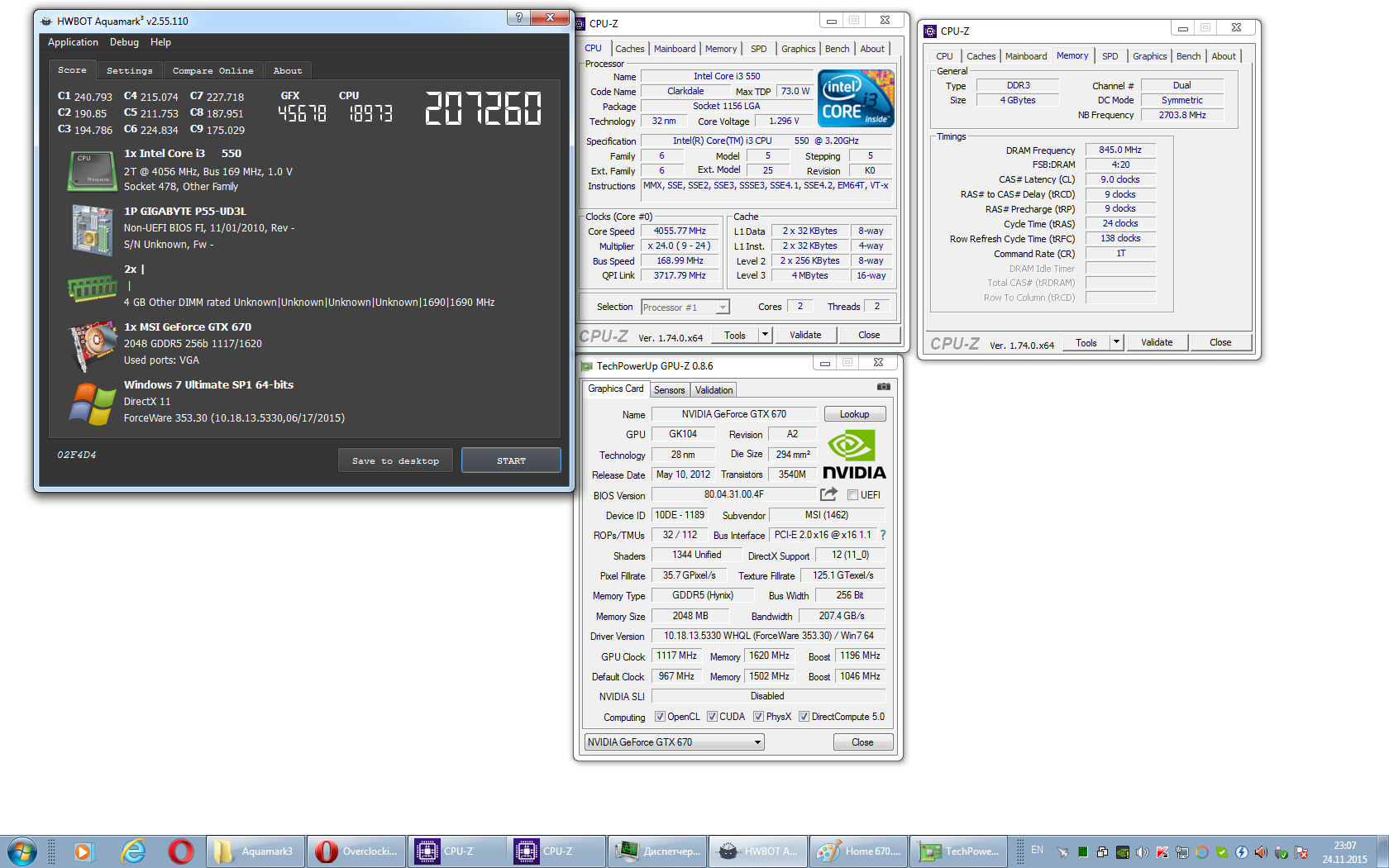This screenshot has width=1389, height=868.
Task: Launch Internet Explorer from the taskbar
Action: pos(132,851)
